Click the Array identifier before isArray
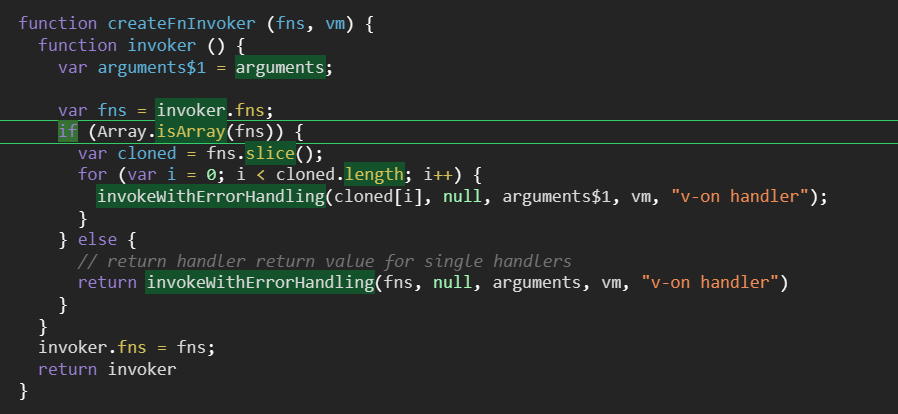The height and width of the screenshot is (414, 898). click(122, 132)
